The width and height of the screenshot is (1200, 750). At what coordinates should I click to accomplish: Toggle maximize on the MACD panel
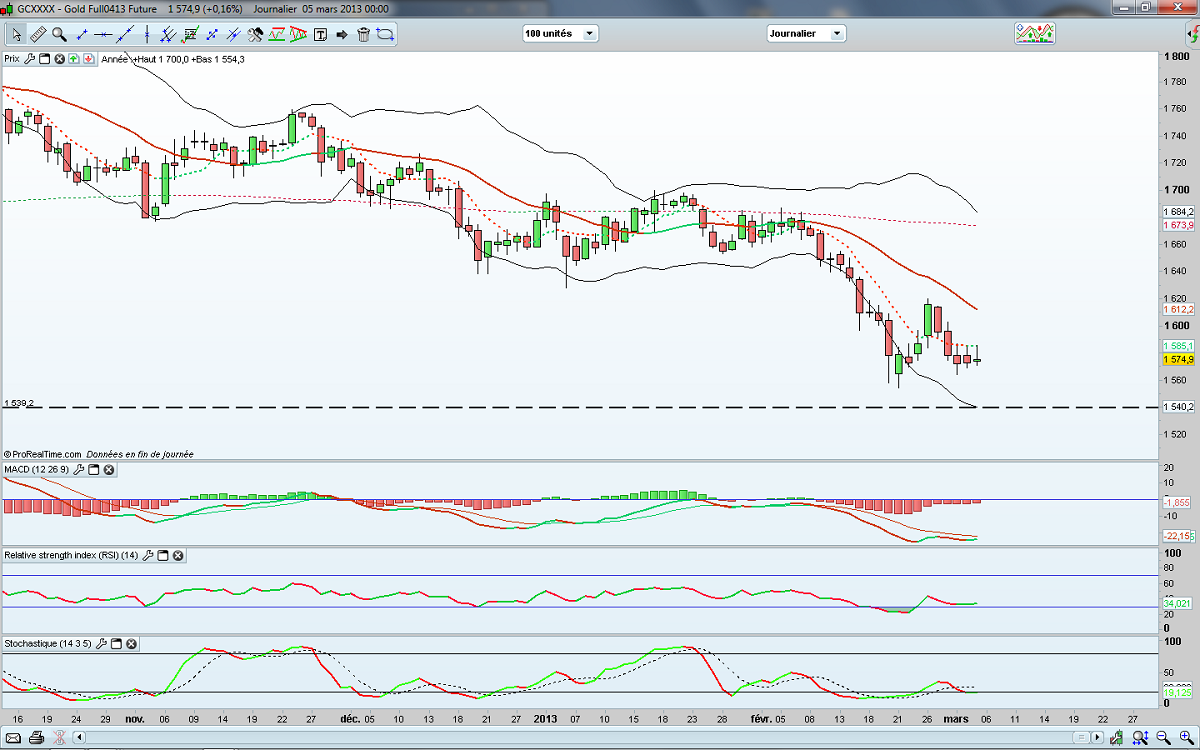tap(93, 469)
